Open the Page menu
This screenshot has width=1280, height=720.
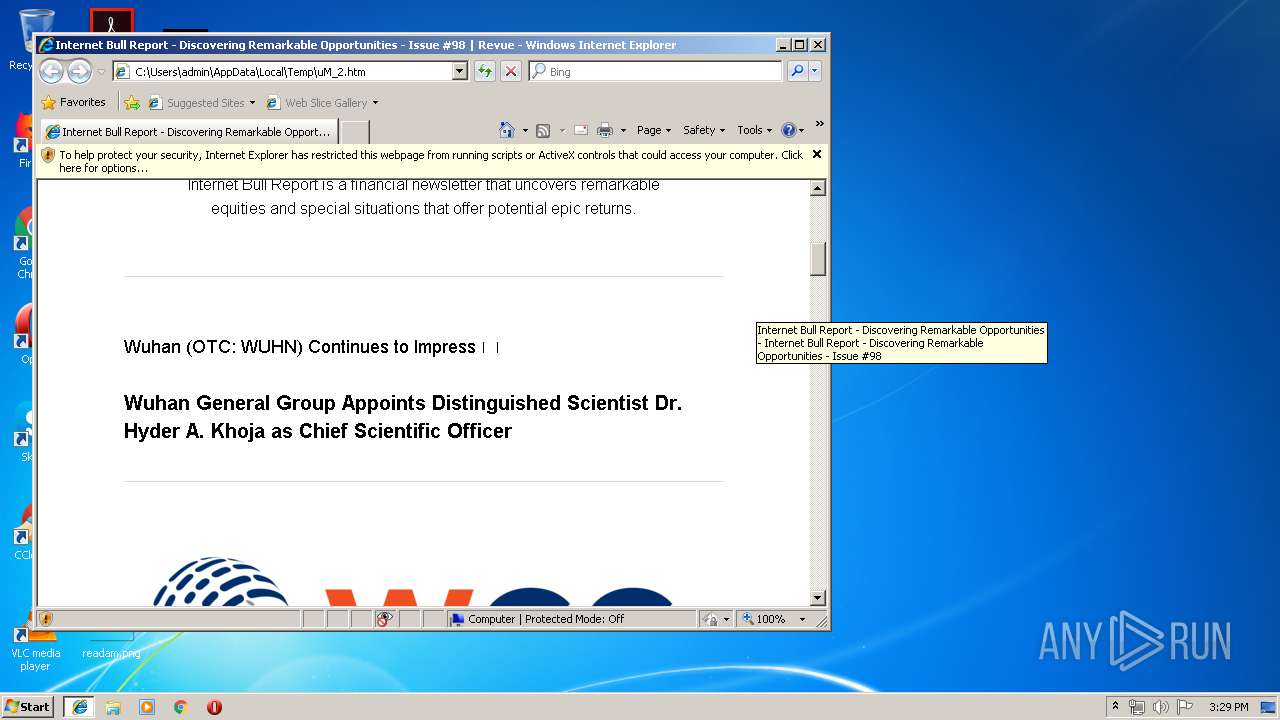(x=653, y=130)
